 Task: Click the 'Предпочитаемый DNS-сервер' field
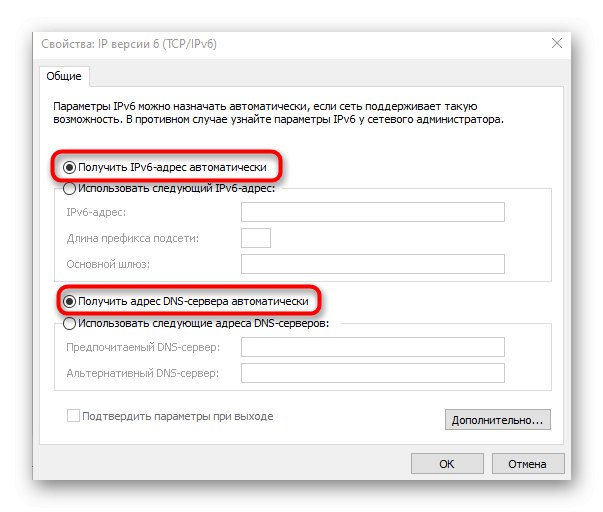point(372,347)
